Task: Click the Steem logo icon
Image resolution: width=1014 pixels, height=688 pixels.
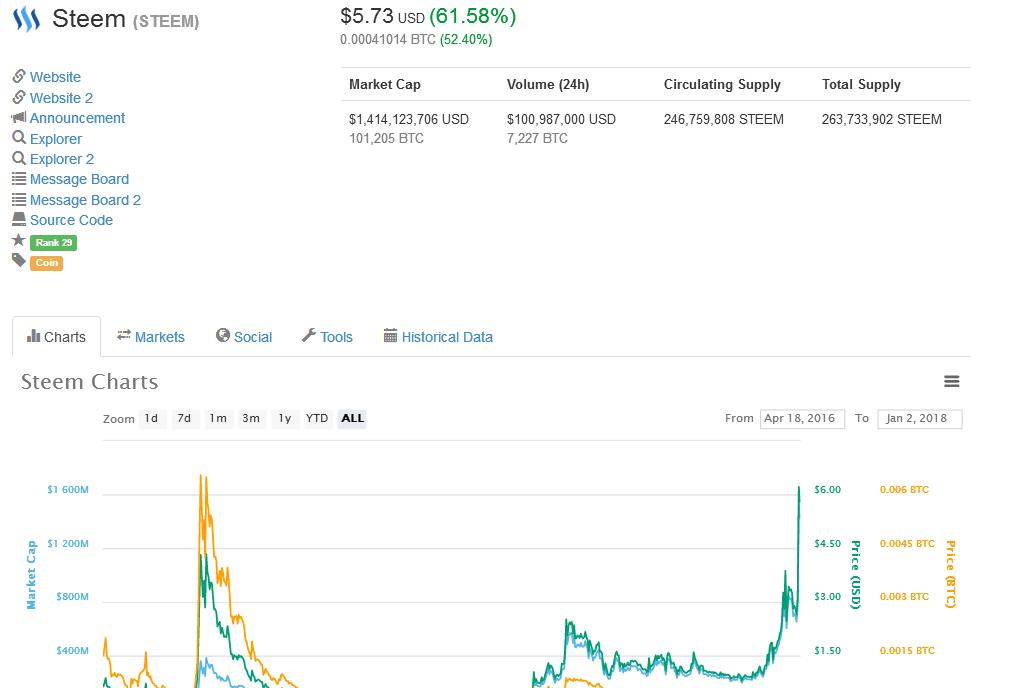Action: [27, 19]
